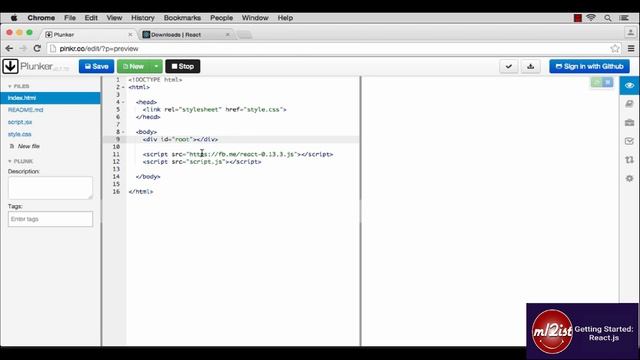
Task: Stop the live preview
Action: (x=183, y=66)
